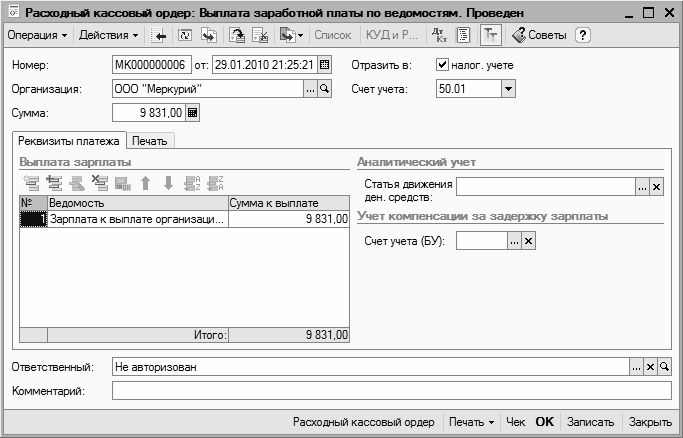Clear the Счет учета (БУ) field

[x=529, y=240]
